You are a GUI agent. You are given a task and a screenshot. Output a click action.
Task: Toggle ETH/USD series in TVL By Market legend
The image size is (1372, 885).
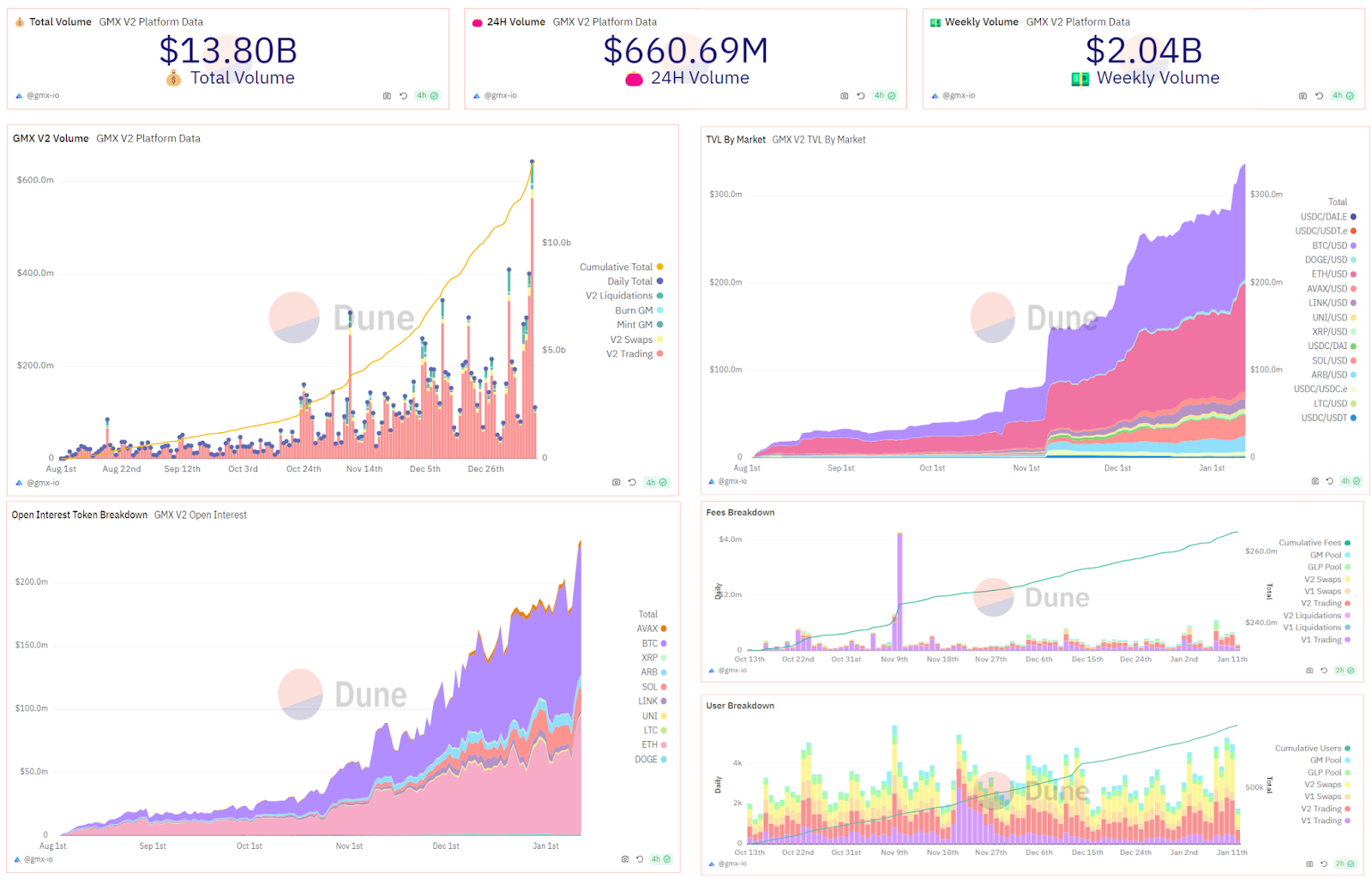pyautogui.click(x=1334, y=274)
